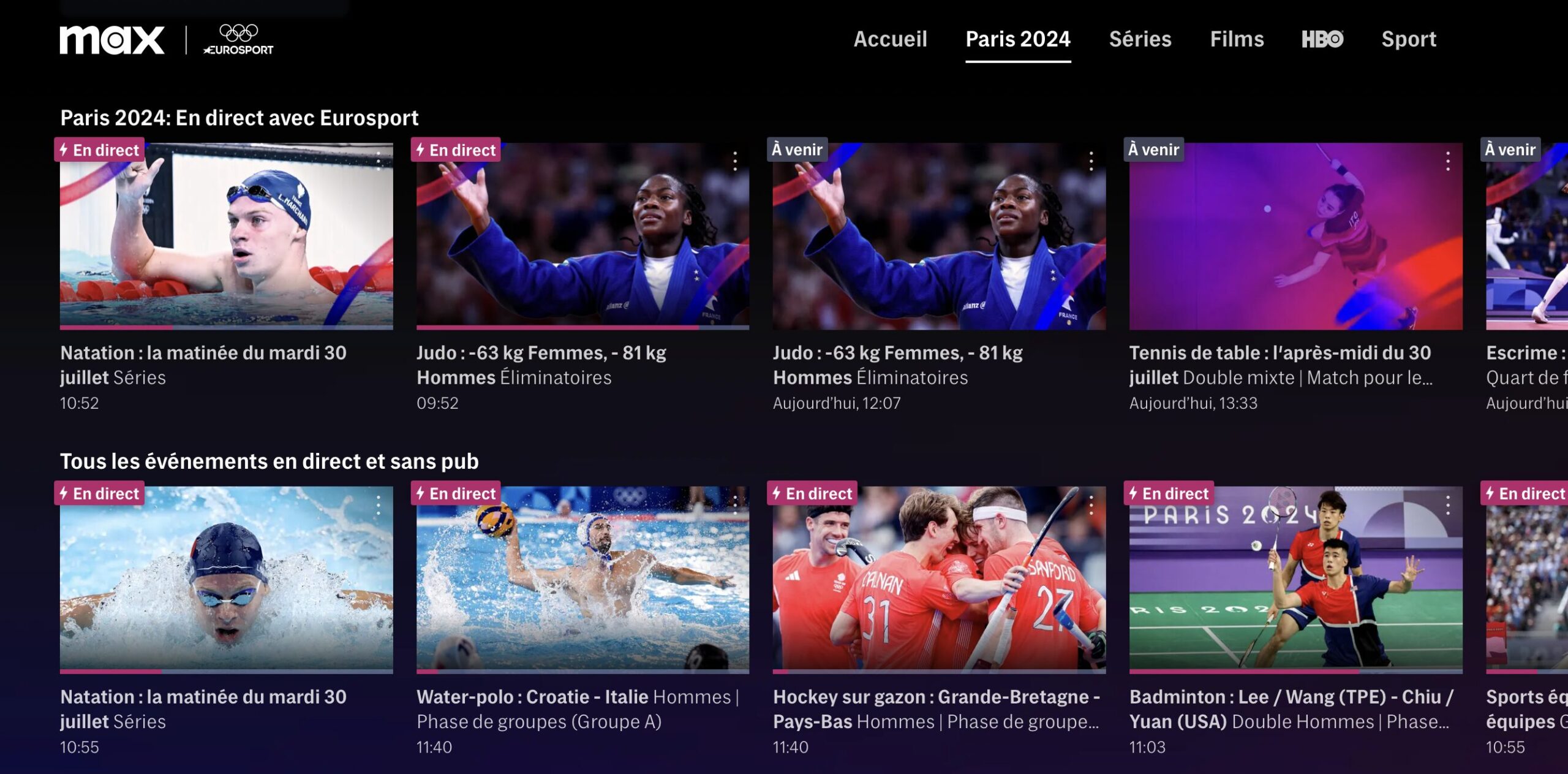This screenshot has height=774, width=1568.
Task: Click title 'Natation : la matinée' timed 10:52
Action: pyautogui.click(x=203, y=365)
